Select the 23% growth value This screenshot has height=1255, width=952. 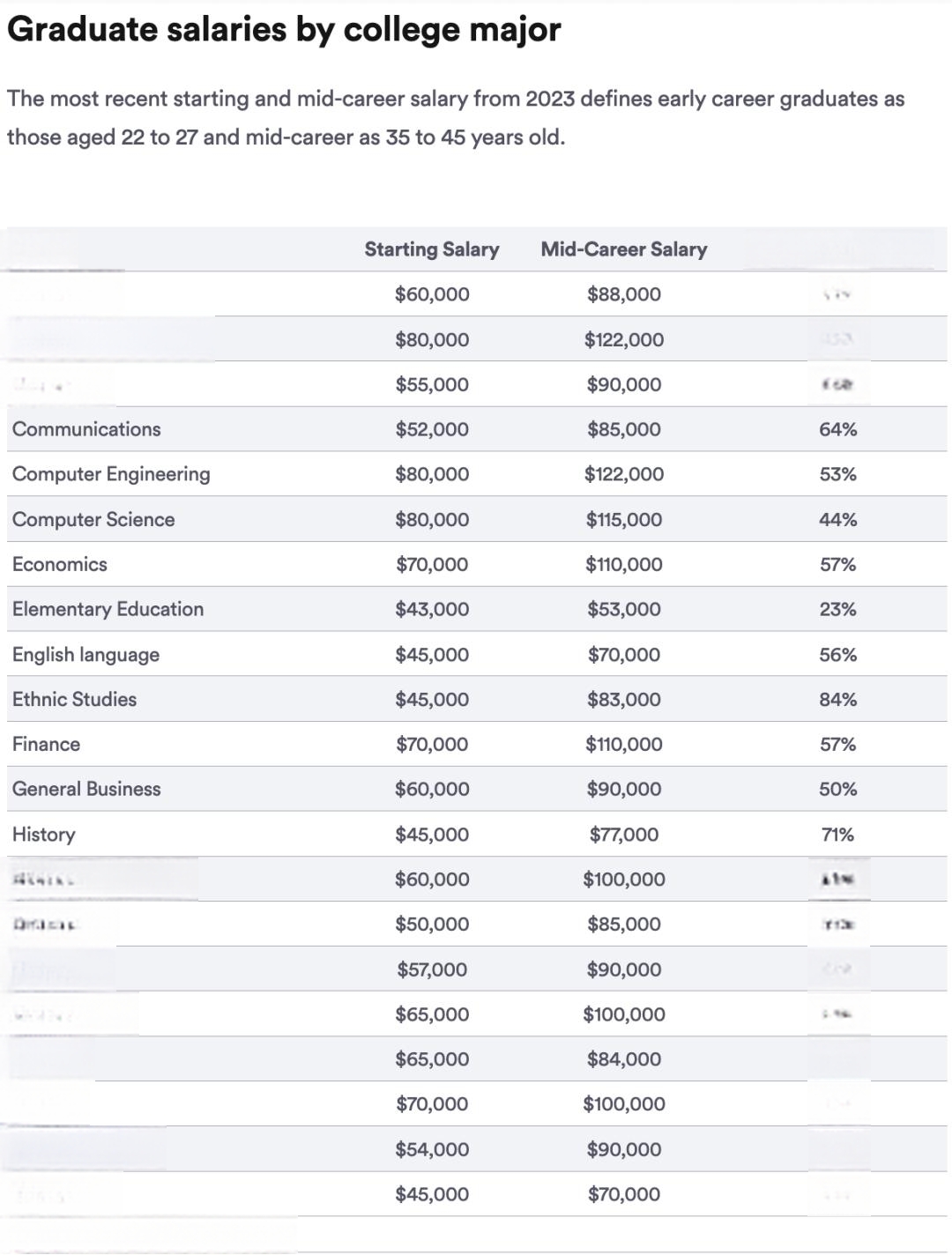pyautogui.click(x=837, y=609)
